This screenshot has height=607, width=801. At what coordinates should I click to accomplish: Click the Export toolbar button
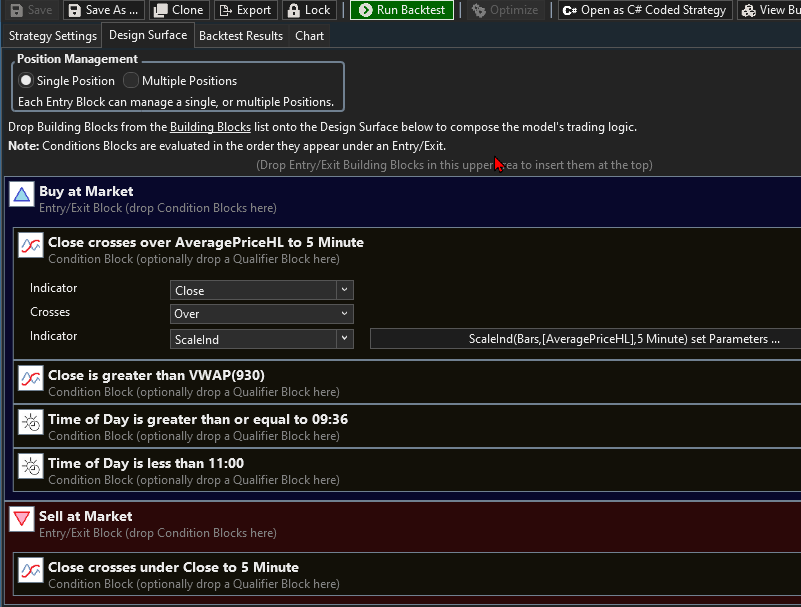(245, 10)
